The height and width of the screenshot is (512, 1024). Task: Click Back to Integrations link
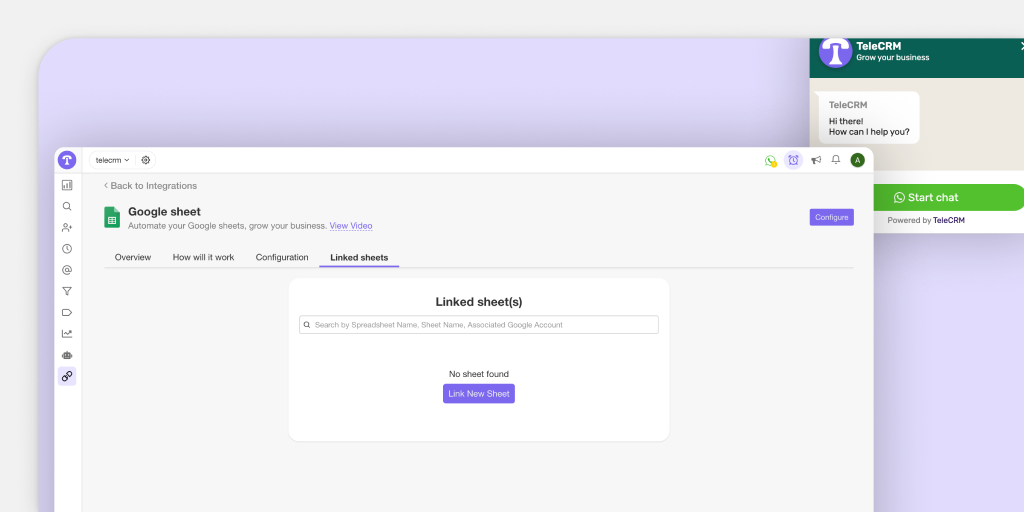(150, 185)
